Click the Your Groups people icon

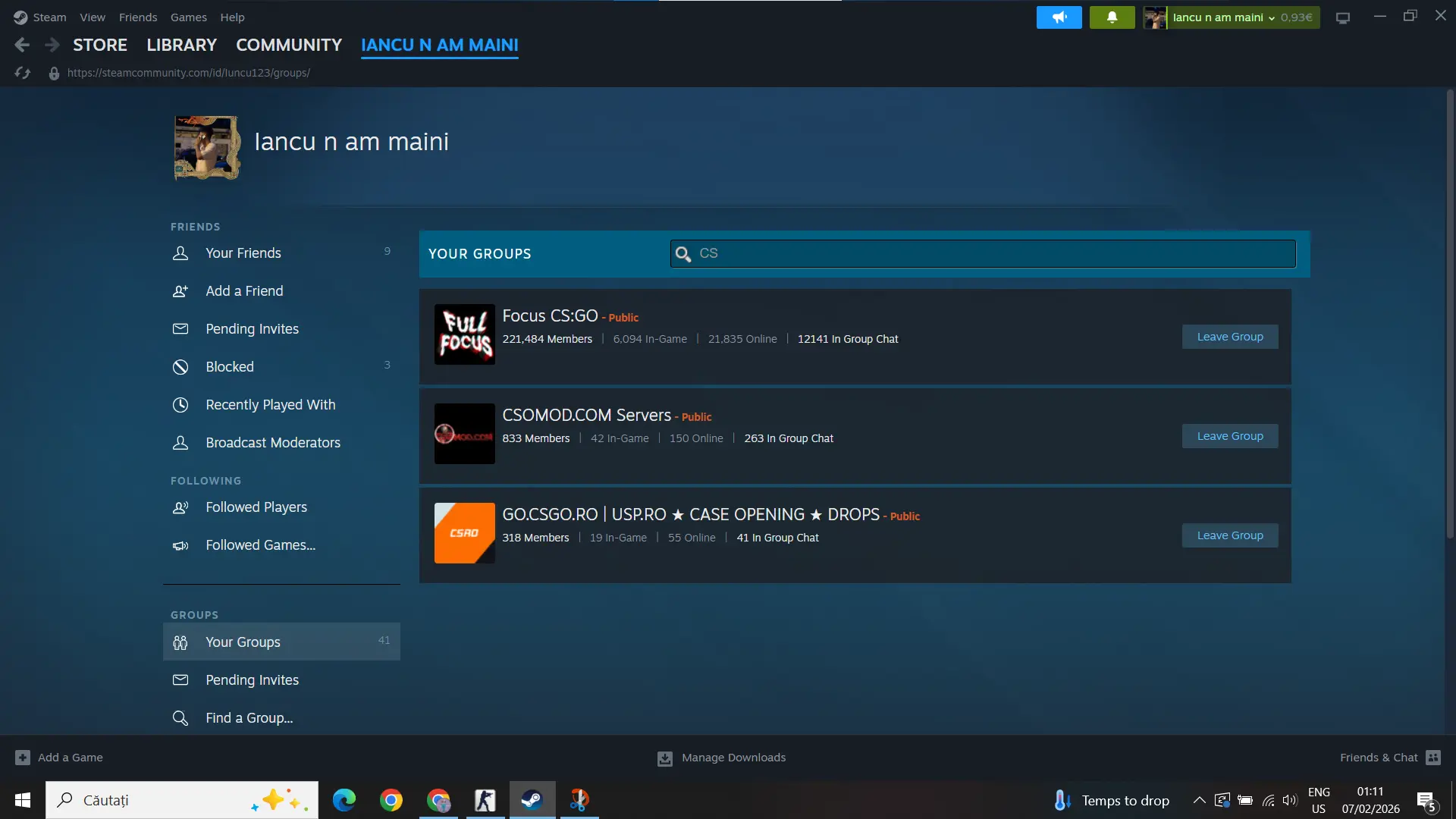point(180,642)
